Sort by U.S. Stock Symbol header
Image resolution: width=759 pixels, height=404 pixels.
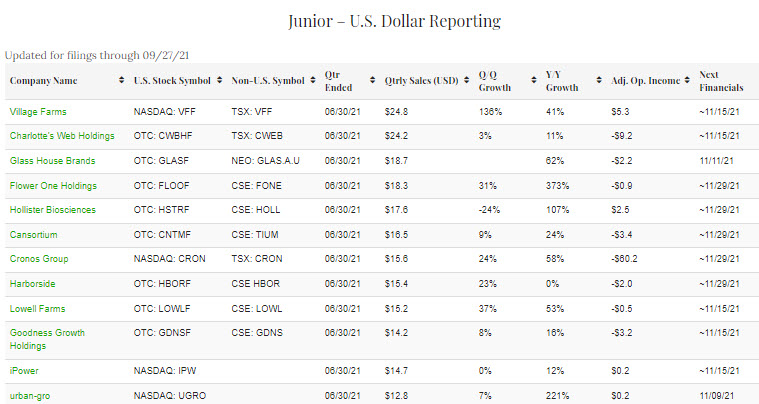(x=172, y=81)
